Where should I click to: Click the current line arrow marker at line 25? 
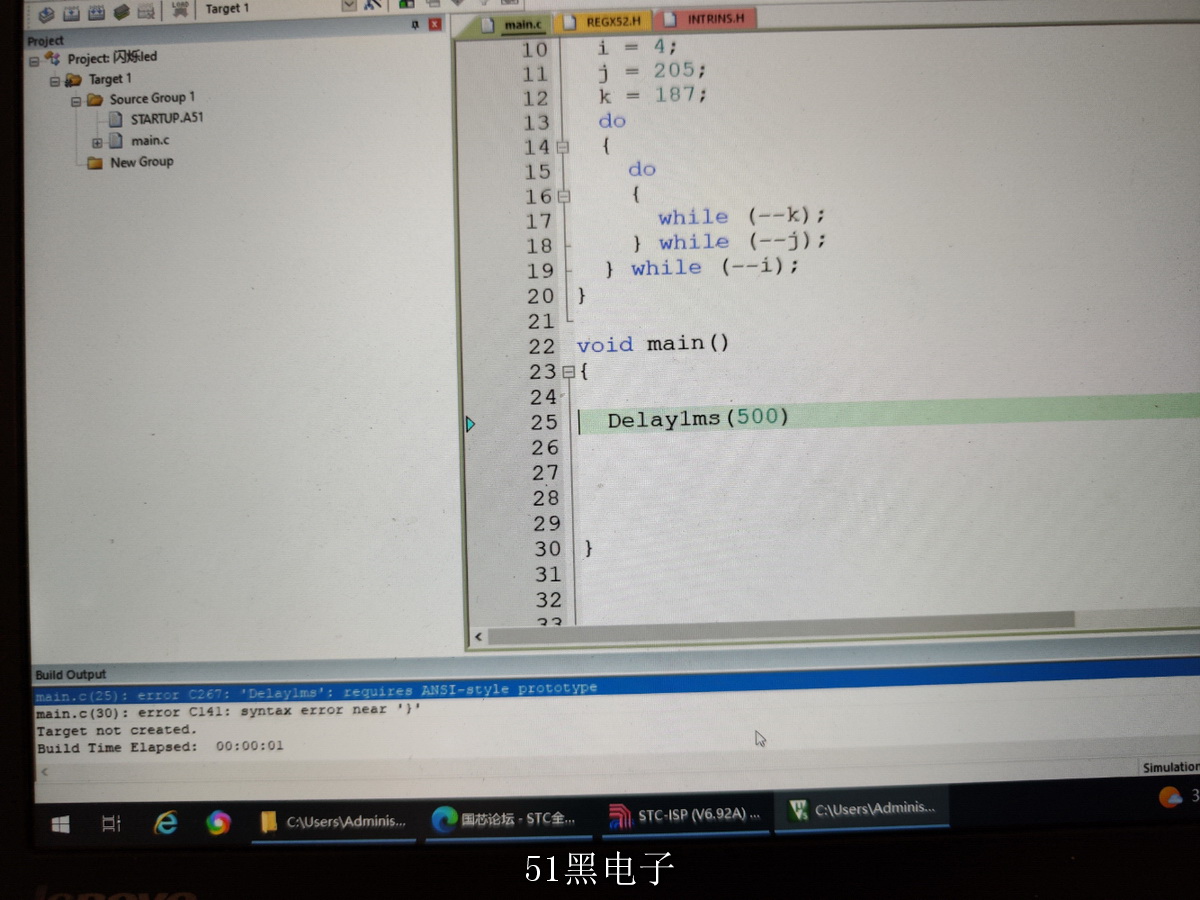click(470, 425)
